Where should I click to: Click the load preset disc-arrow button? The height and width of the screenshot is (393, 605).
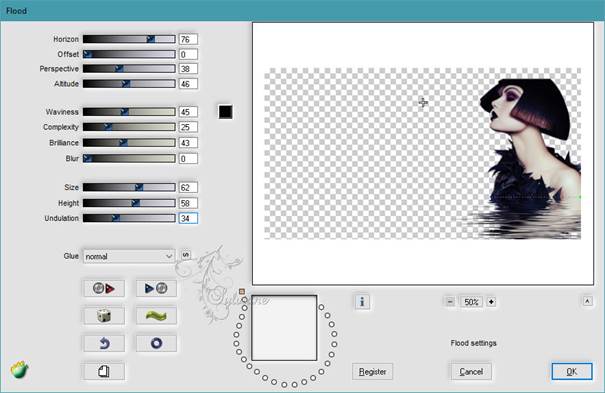pos(103,288)
